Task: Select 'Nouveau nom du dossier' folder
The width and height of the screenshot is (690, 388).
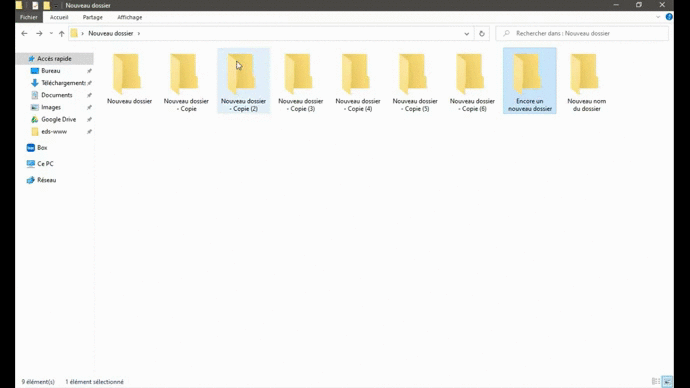Action: [587, 81]
